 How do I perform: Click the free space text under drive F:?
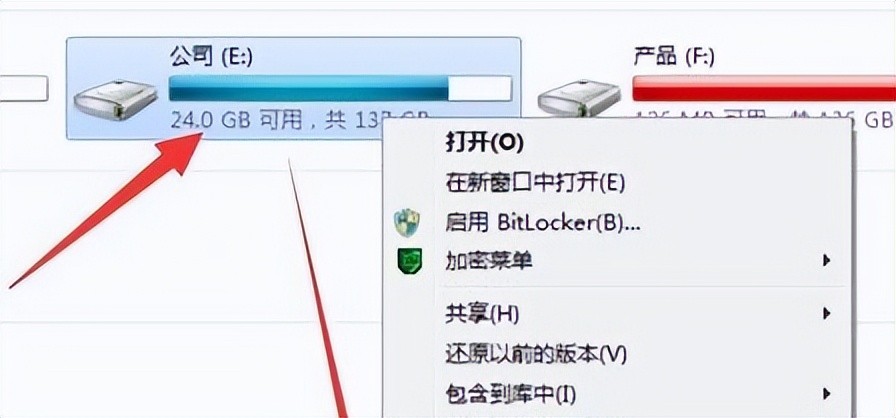[x=763, y=119]
